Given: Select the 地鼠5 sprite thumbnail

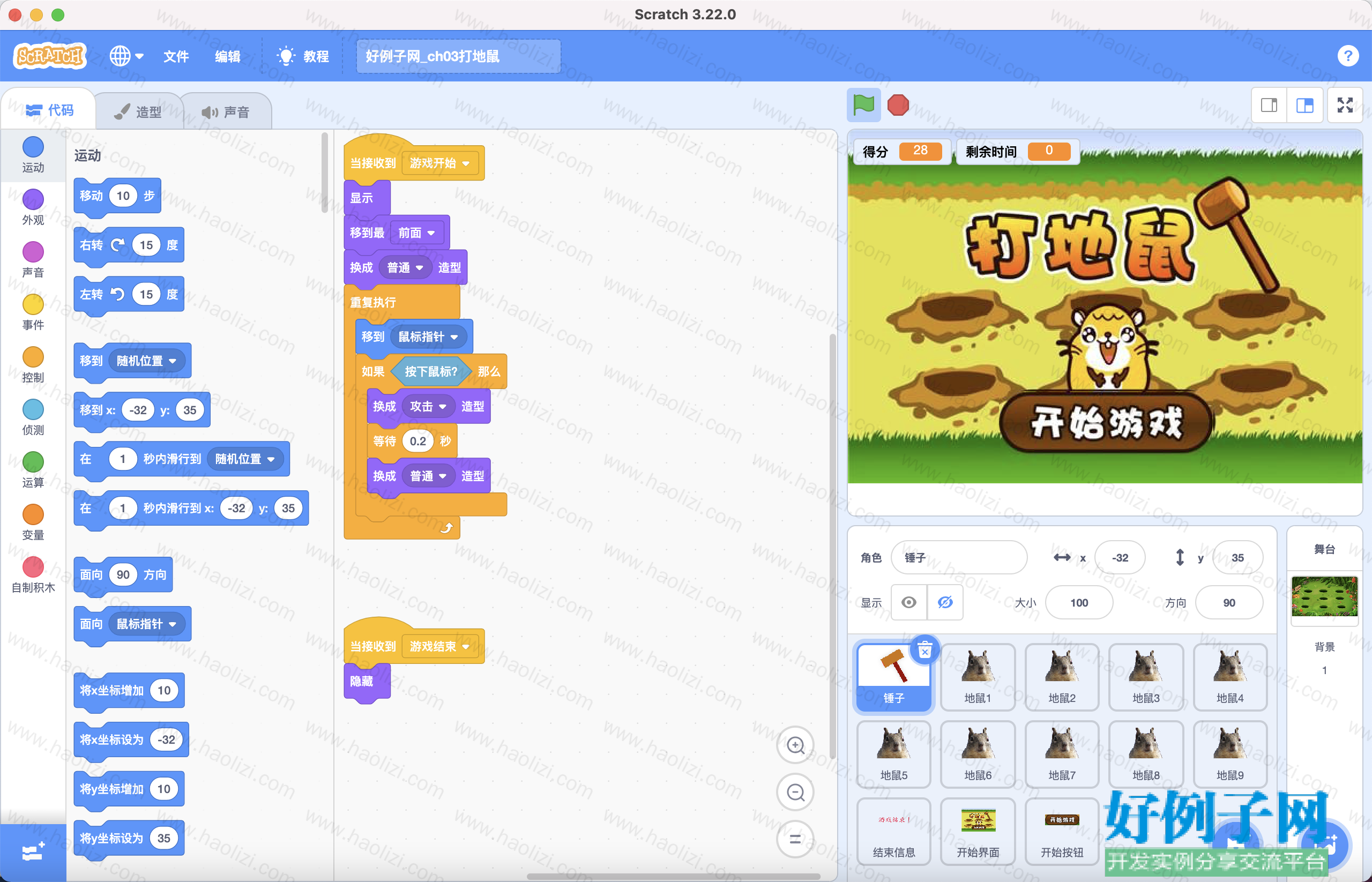Looking at the screenshot, I should [893, 754].
